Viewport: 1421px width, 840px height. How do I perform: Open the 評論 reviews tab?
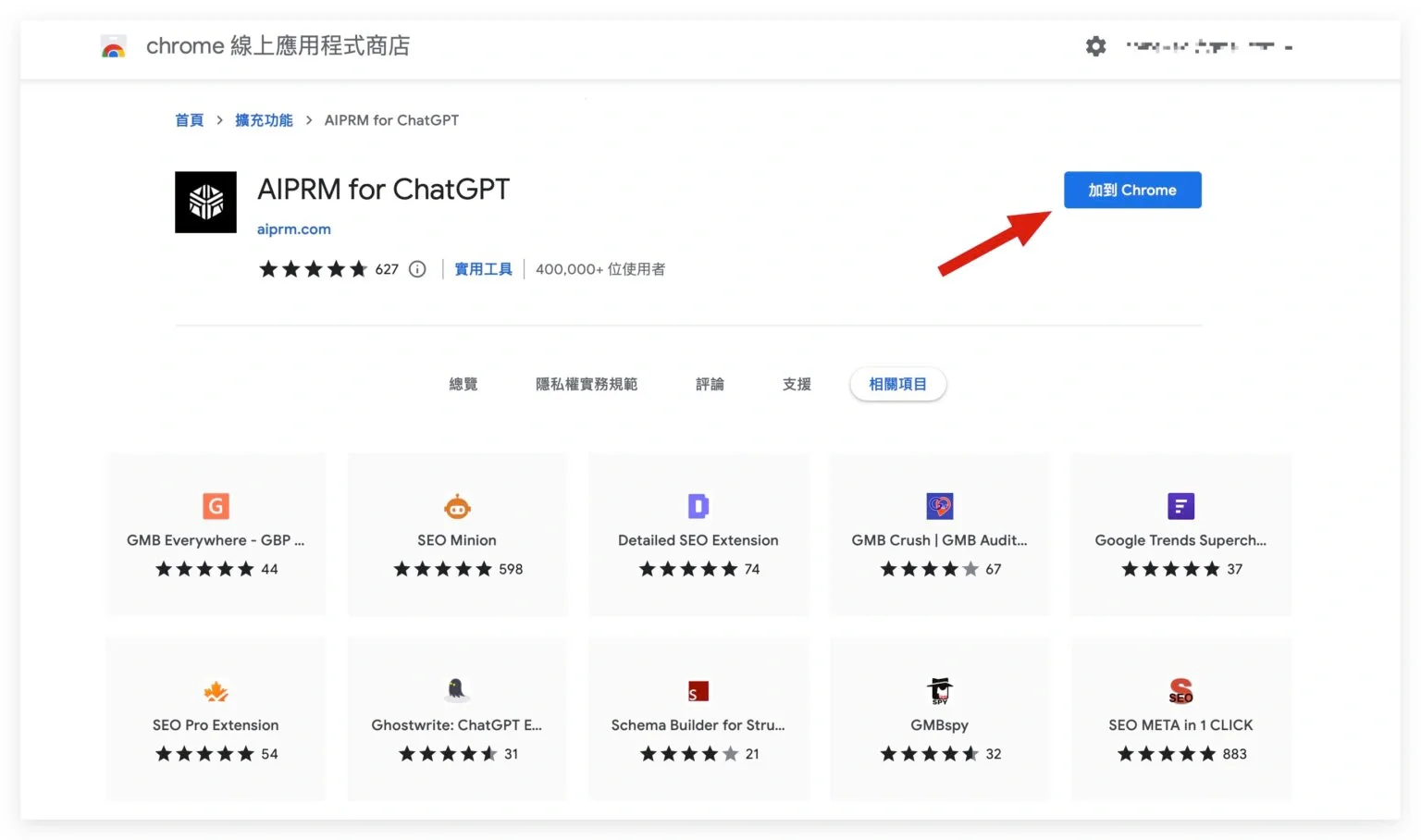click(710, 384)
